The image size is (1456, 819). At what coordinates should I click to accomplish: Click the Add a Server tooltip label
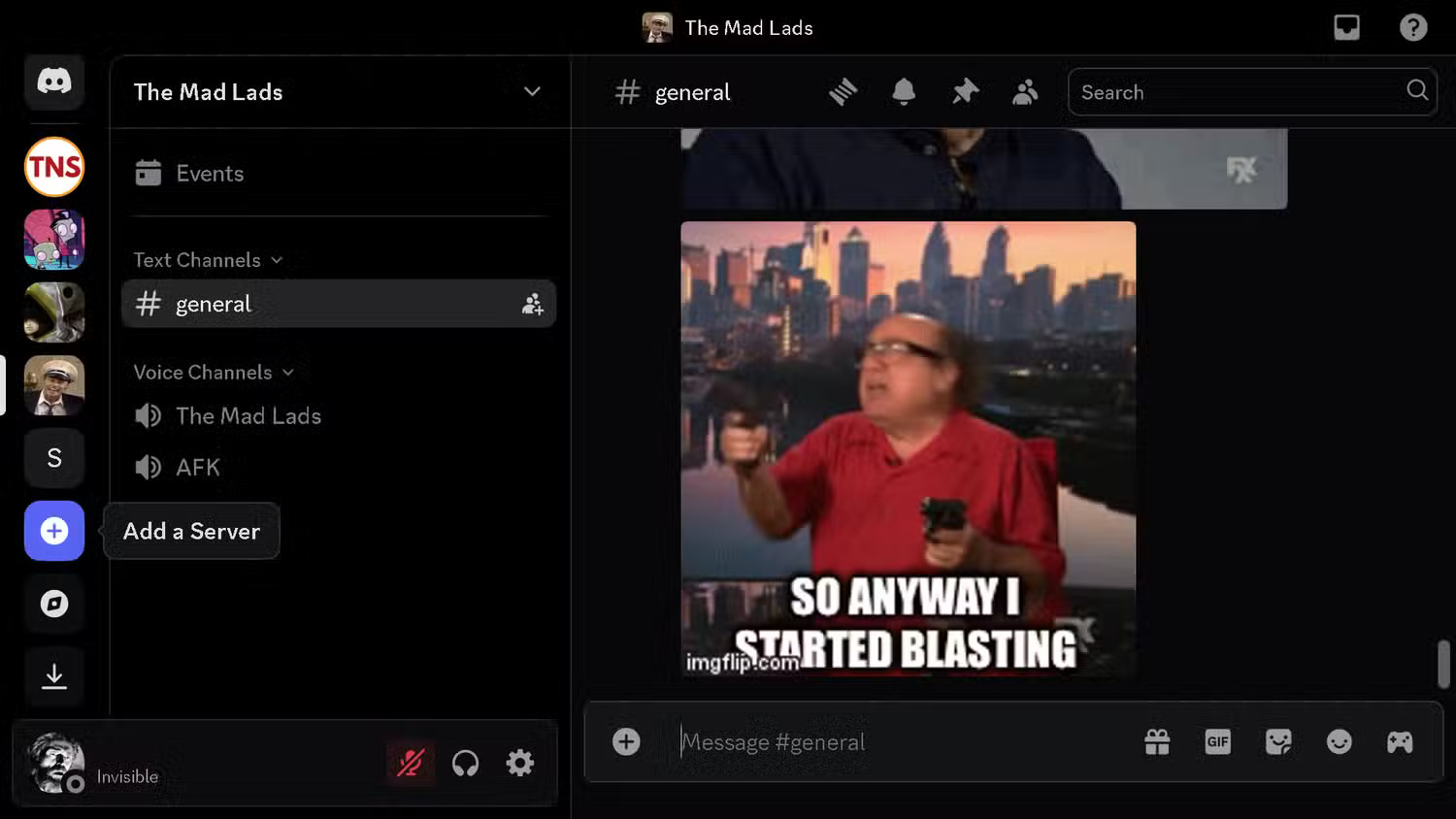pos(191,531)
